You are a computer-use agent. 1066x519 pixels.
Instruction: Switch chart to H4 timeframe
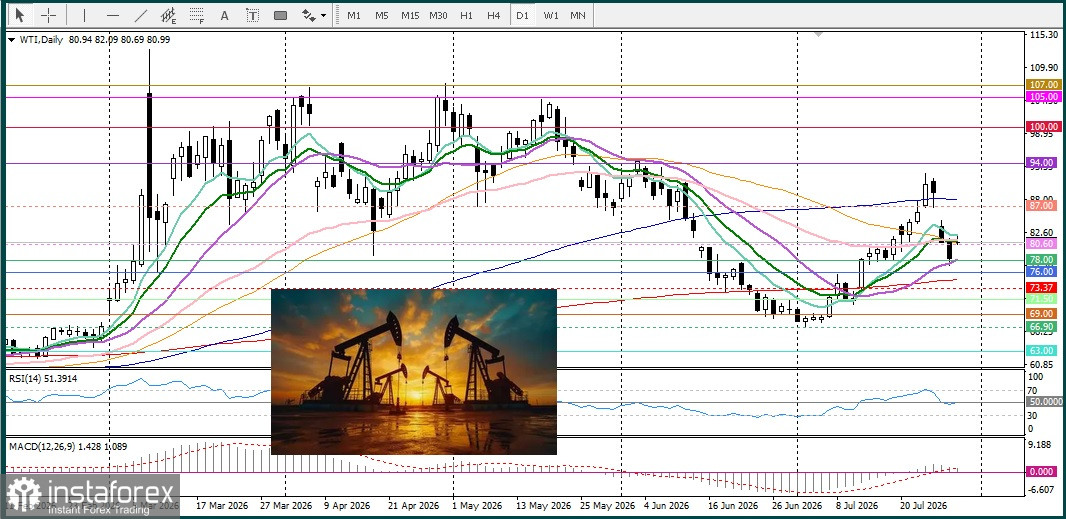pyautogui.click(x=494, y=15)
